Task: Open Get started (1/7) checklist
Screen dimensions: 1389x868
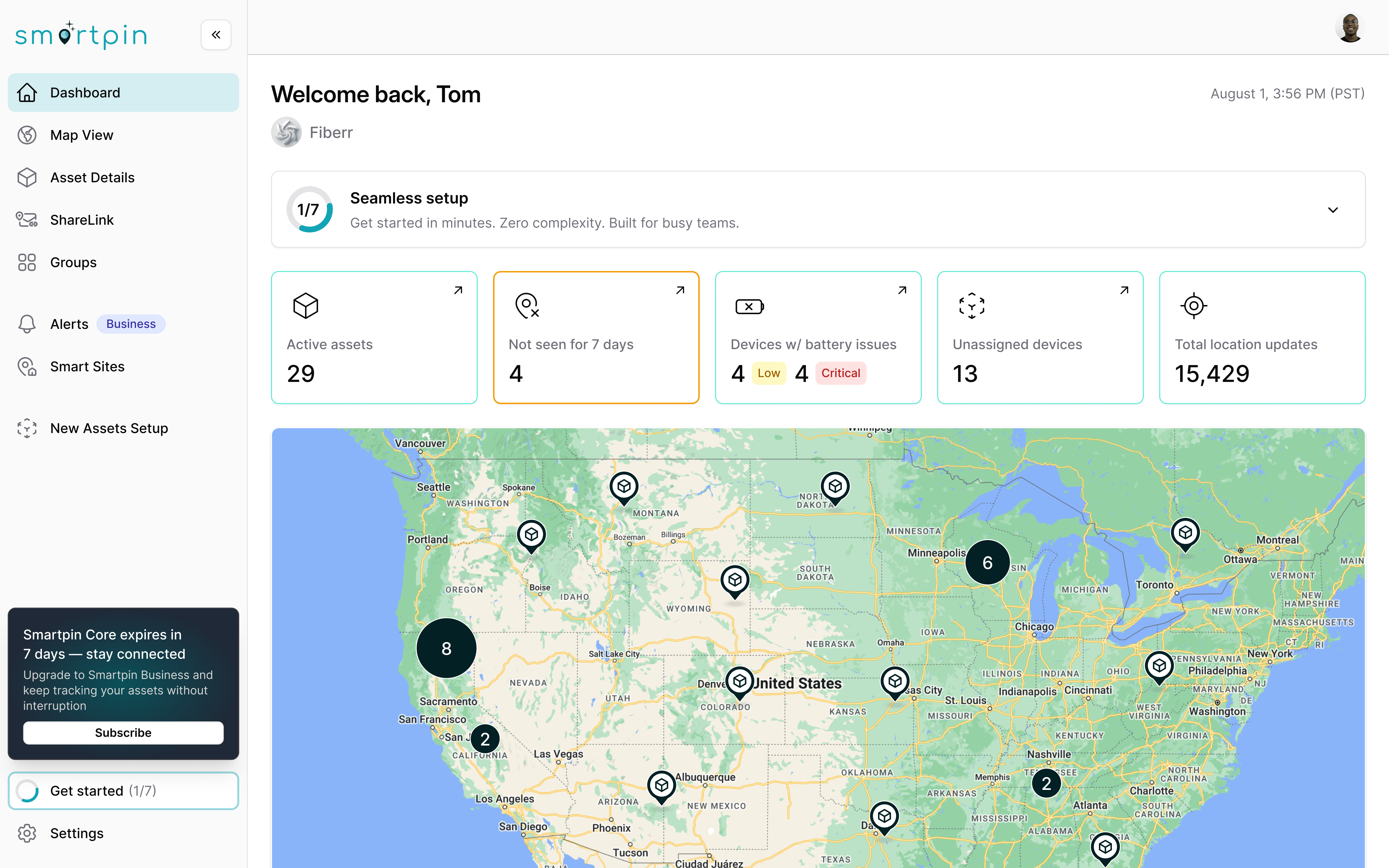Action: [x=123, y=791]
